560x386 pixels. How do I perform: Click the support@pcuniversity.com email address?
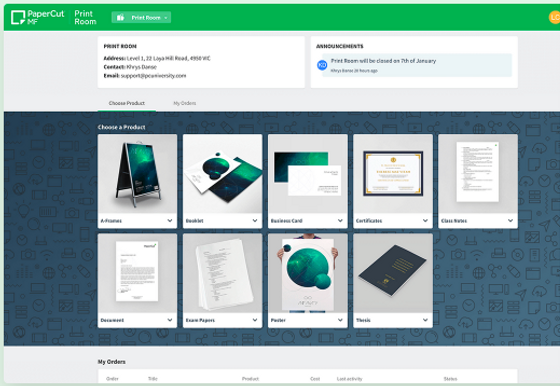(153, 76)
